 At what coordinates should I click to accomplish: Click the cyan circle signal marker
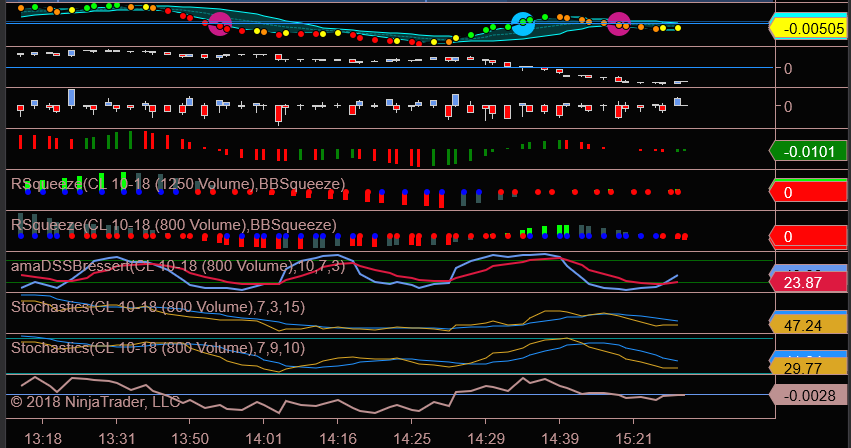(523, 24)
